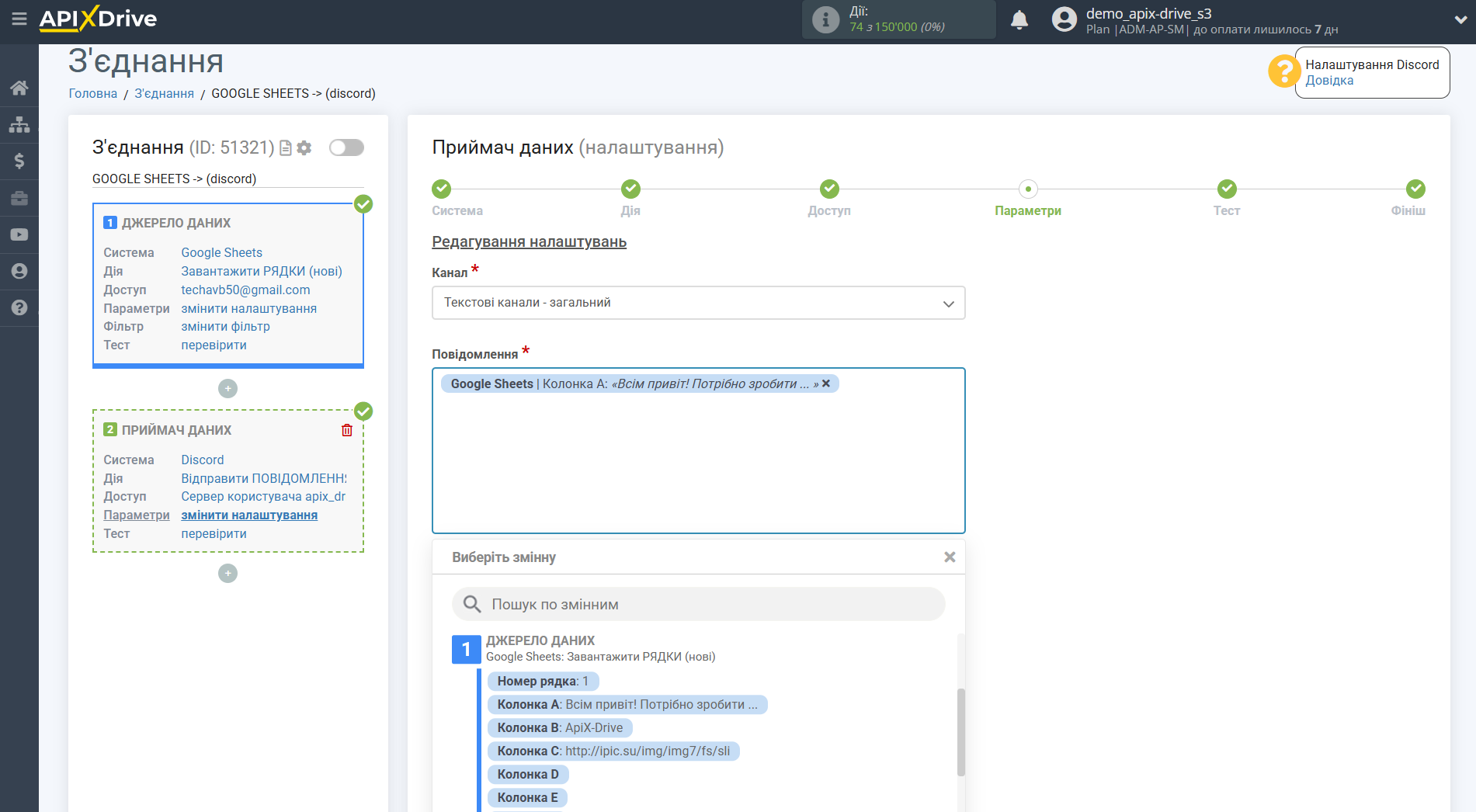
Task: Go to the Фініш step
Action: [x=1408, y=198]
